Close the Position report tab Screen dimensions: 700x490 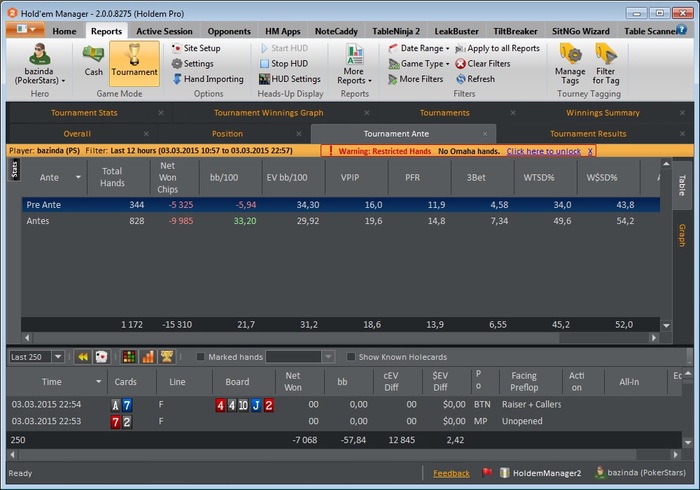tap(299, 134)
